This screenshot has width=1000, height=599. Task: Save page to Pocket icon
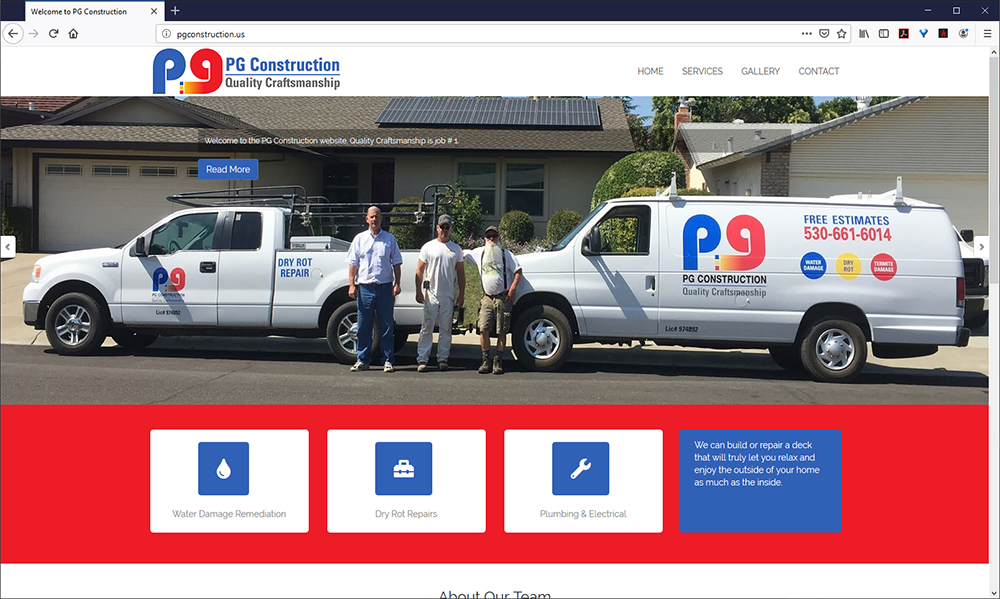tap(824, 34)
